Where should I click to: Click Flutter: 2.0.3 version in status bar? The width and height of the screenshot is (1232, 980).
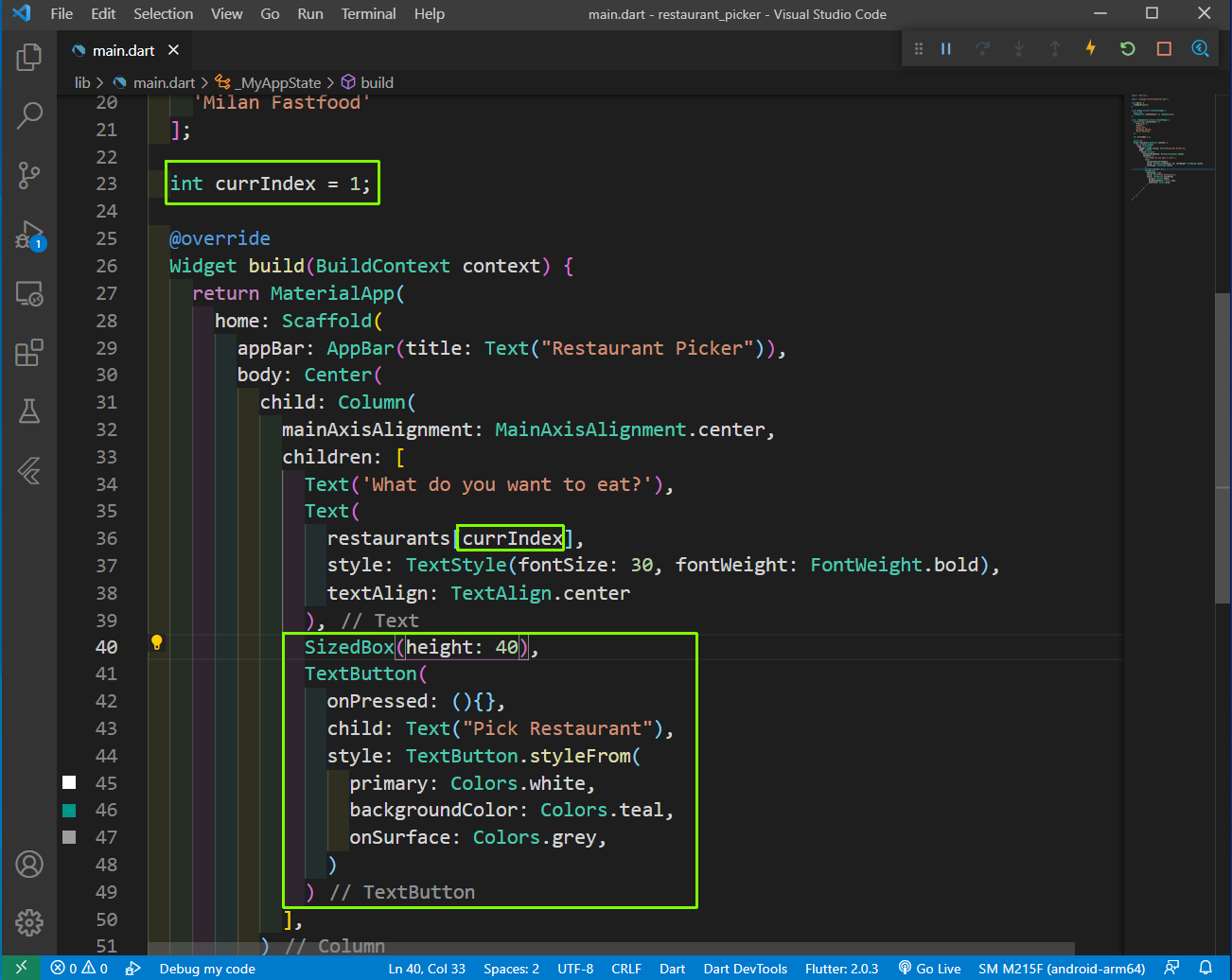tap(841, 968)
